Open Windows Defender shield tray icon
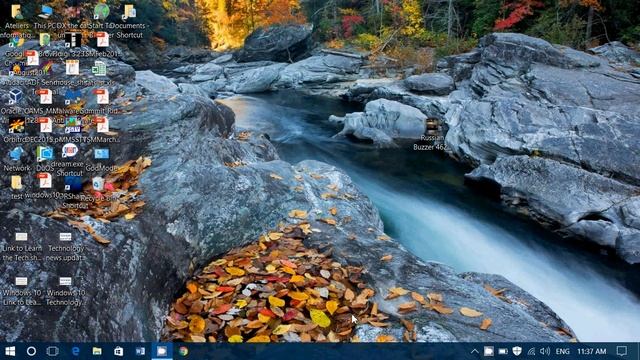Image resolution: width=640 pixels, height=360 pixels. pos(517,351)
